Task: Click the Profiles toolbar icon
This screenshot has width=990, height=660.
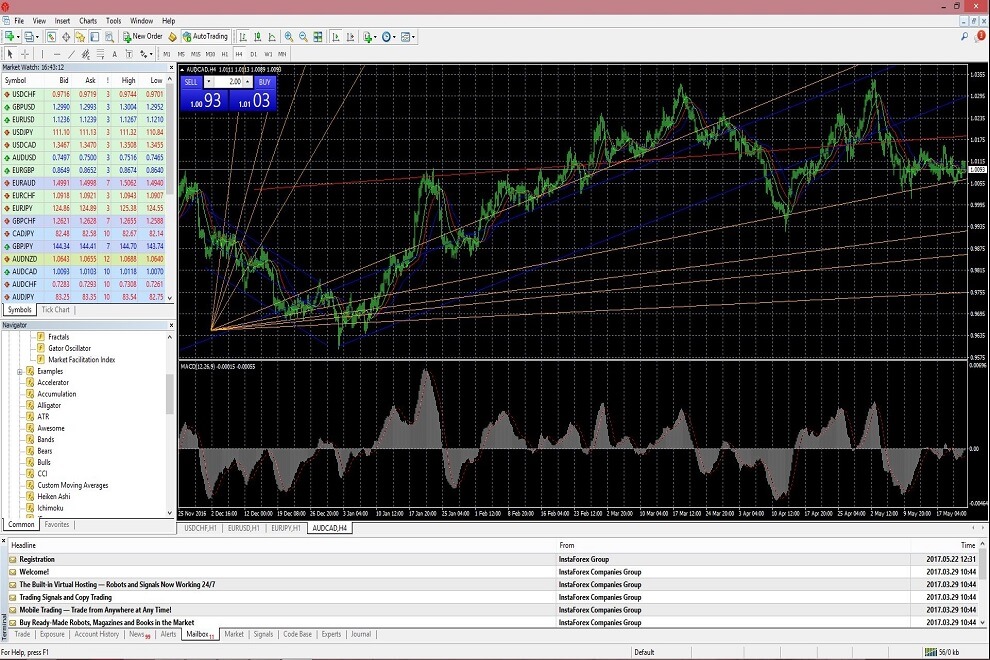Action: point(29,37)
